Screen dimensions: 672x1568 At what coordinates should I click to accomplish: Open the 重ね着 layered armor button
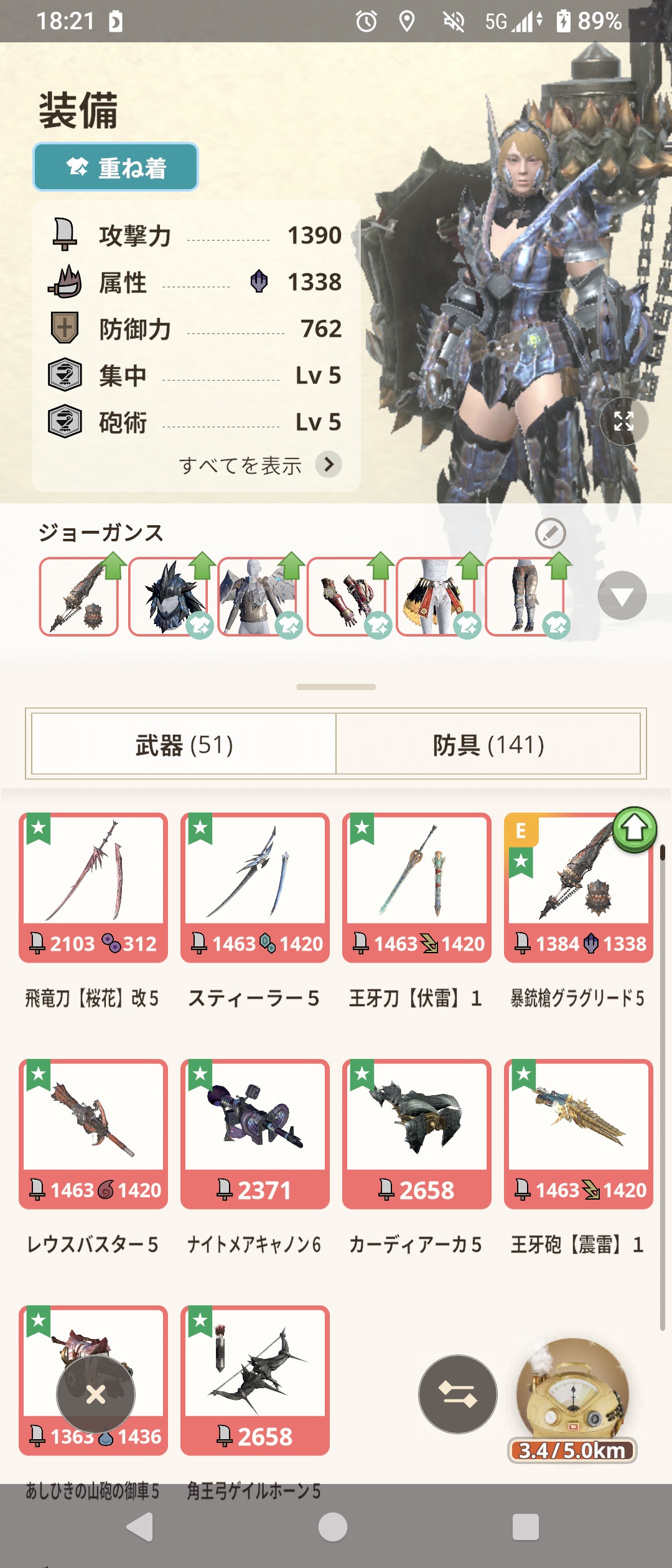116,167
